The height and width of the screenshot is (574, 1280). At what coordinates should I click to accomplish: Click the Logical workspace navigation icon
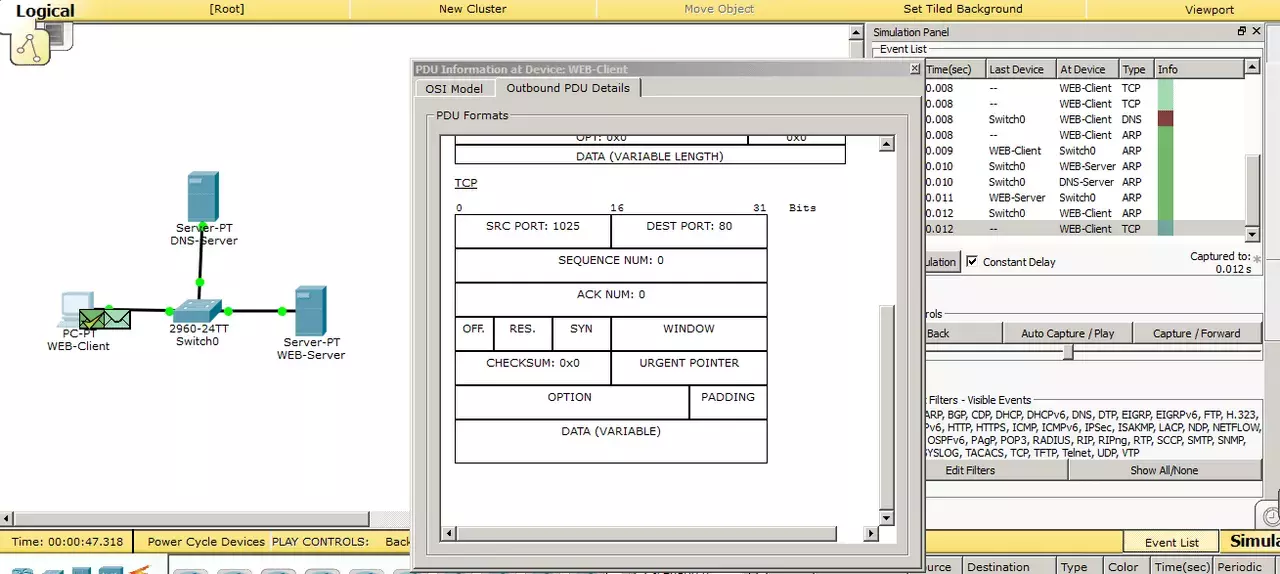[30, 46]
